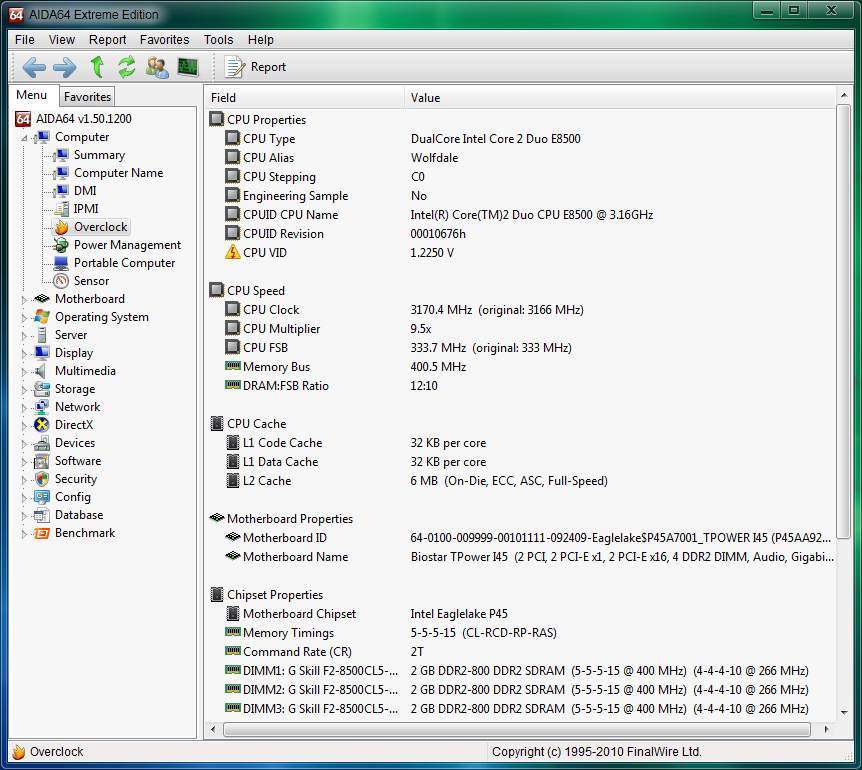Click the Motherboard chip icon in tree
Viewport: 862px width, 770px height.
coord(42,298)
